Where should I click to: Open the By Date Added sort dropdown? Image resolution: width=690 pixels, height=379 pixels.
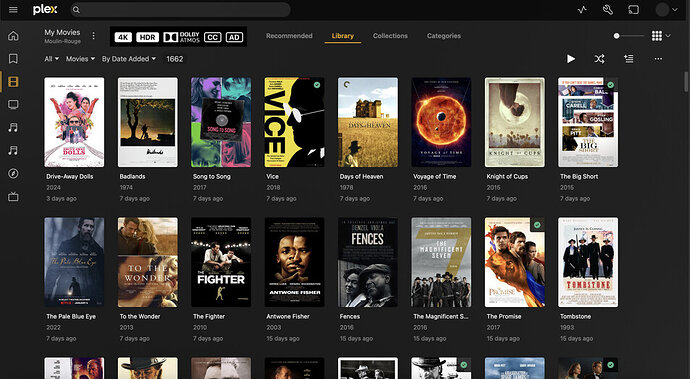tap(128, 59)
